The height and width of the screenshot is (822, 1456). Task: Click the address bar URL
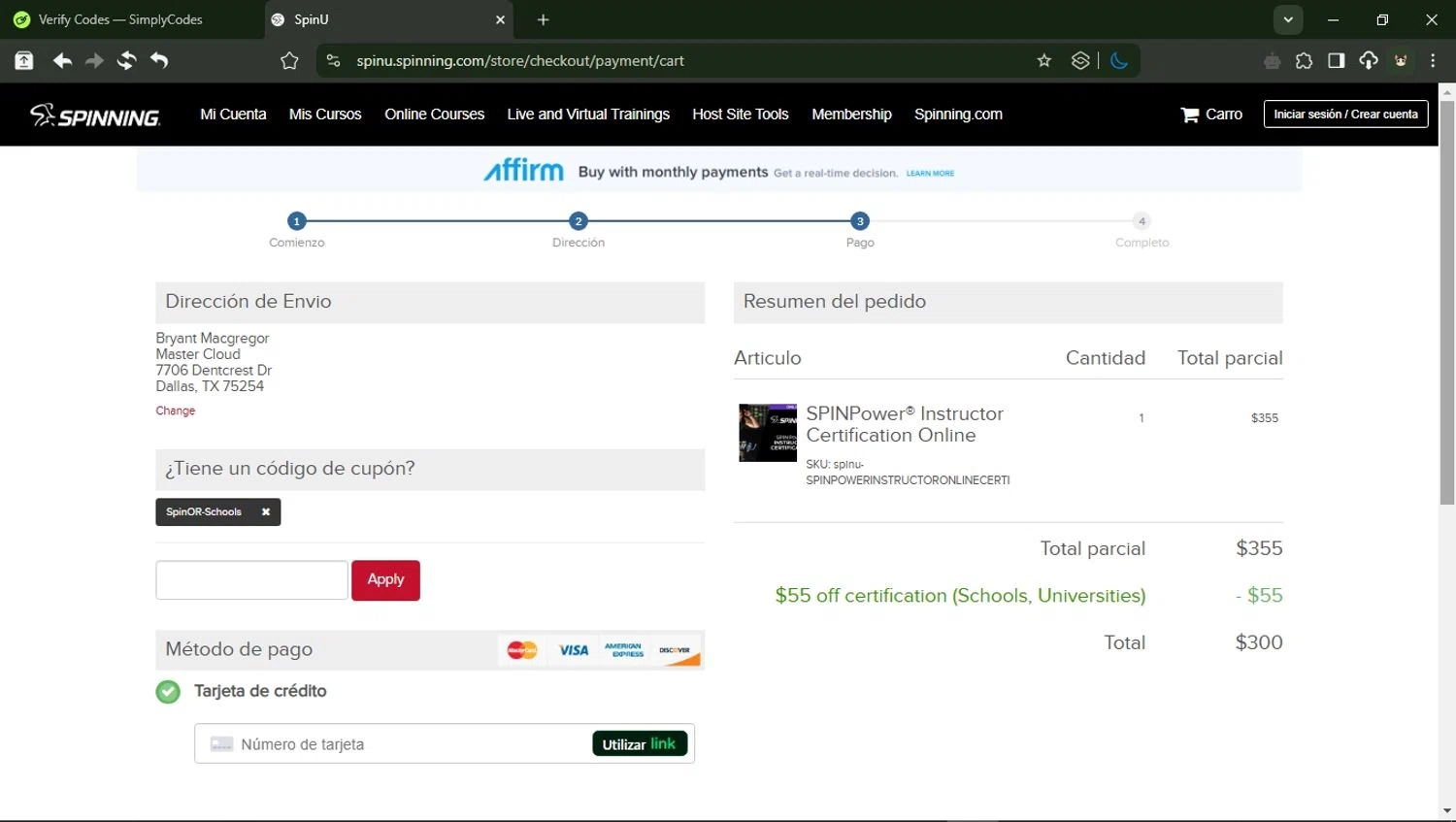tap(520, 61)
